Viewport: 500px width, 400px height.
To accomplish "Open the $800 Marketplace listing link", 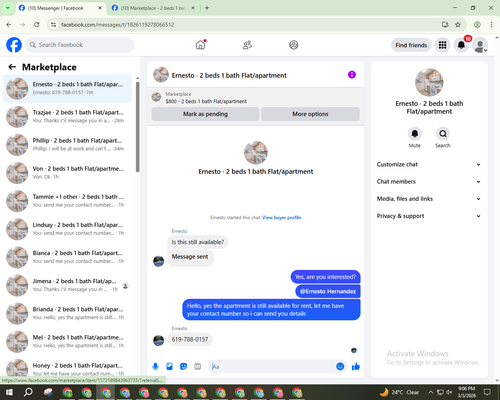I will (x=206, y=101).
